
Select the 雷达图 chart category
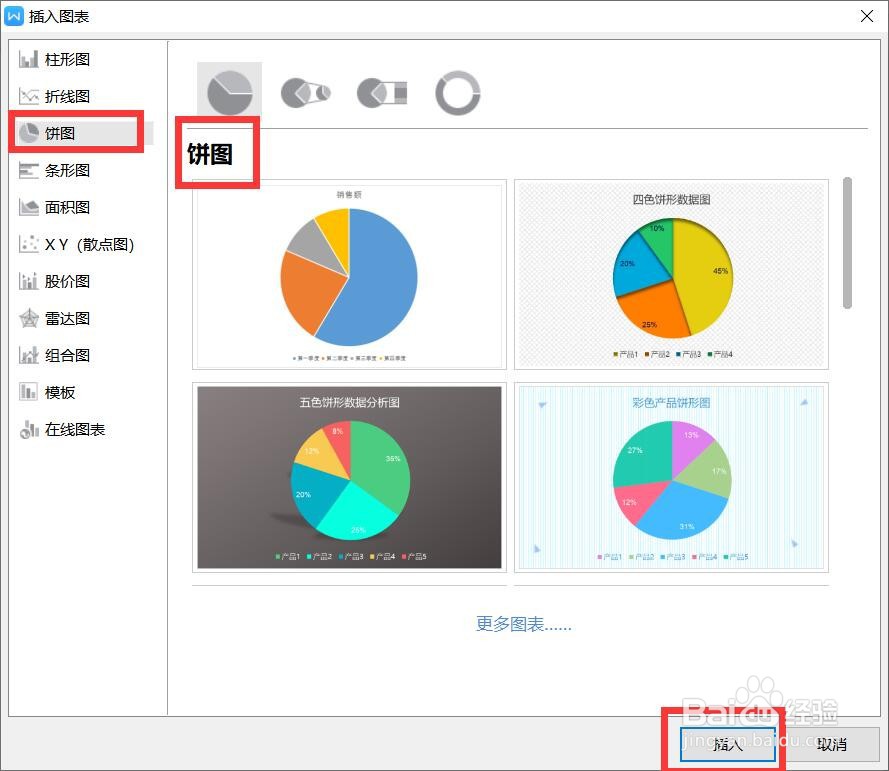click(x=66, y=318)
